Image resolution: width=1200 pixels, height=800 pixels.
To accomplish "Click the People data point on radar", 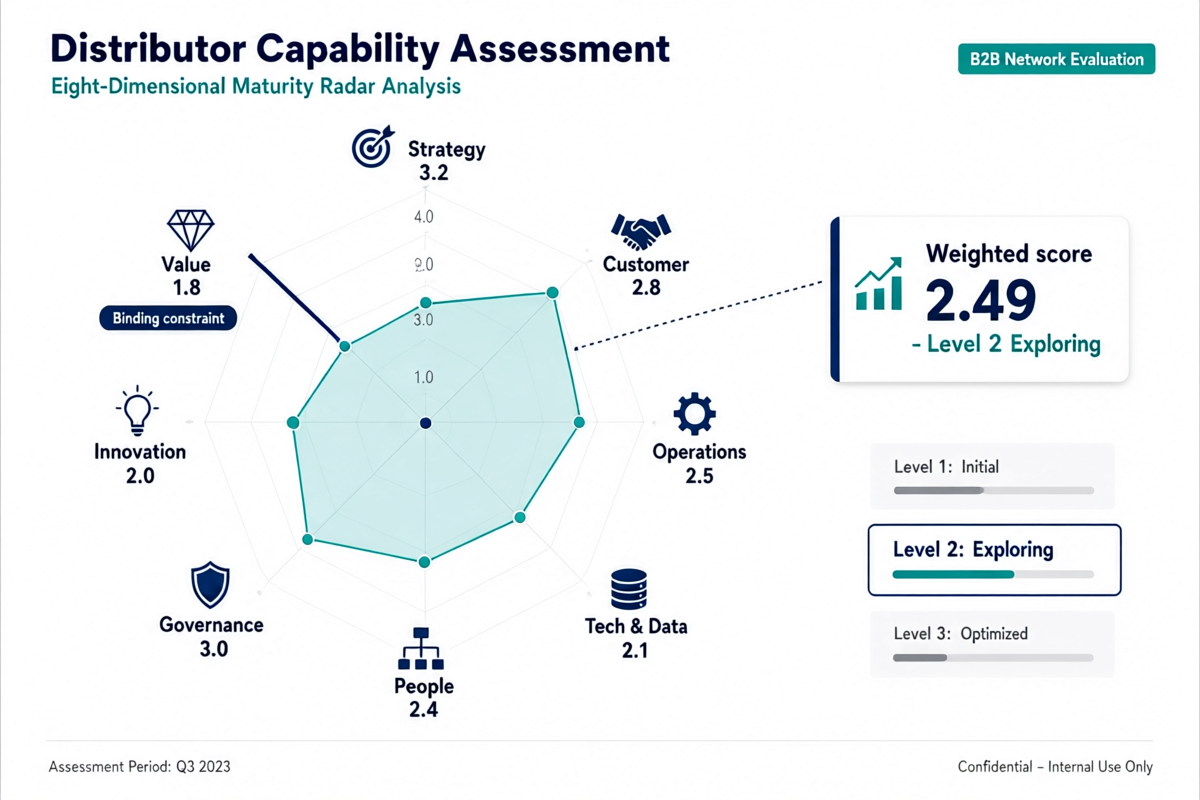I will 425,562.
